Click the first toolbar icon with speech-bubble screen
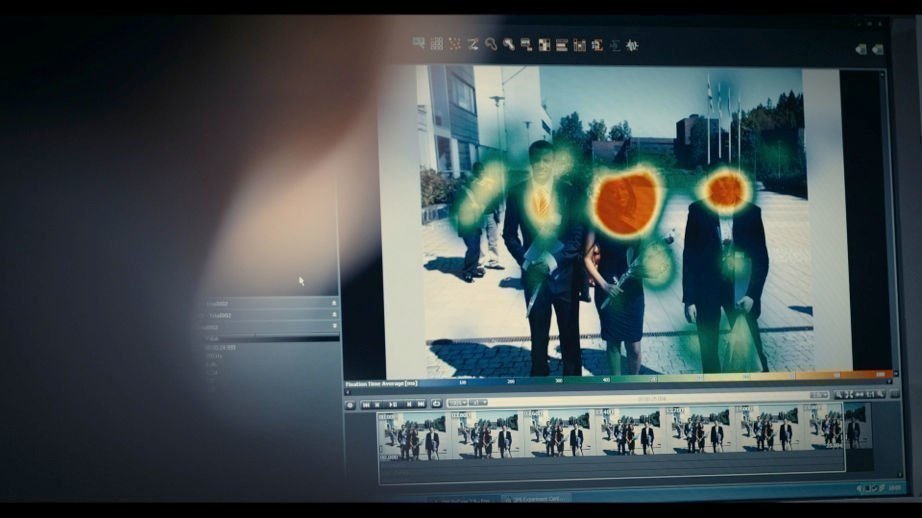Screen dimensions: 922x518 click(419, 43)
